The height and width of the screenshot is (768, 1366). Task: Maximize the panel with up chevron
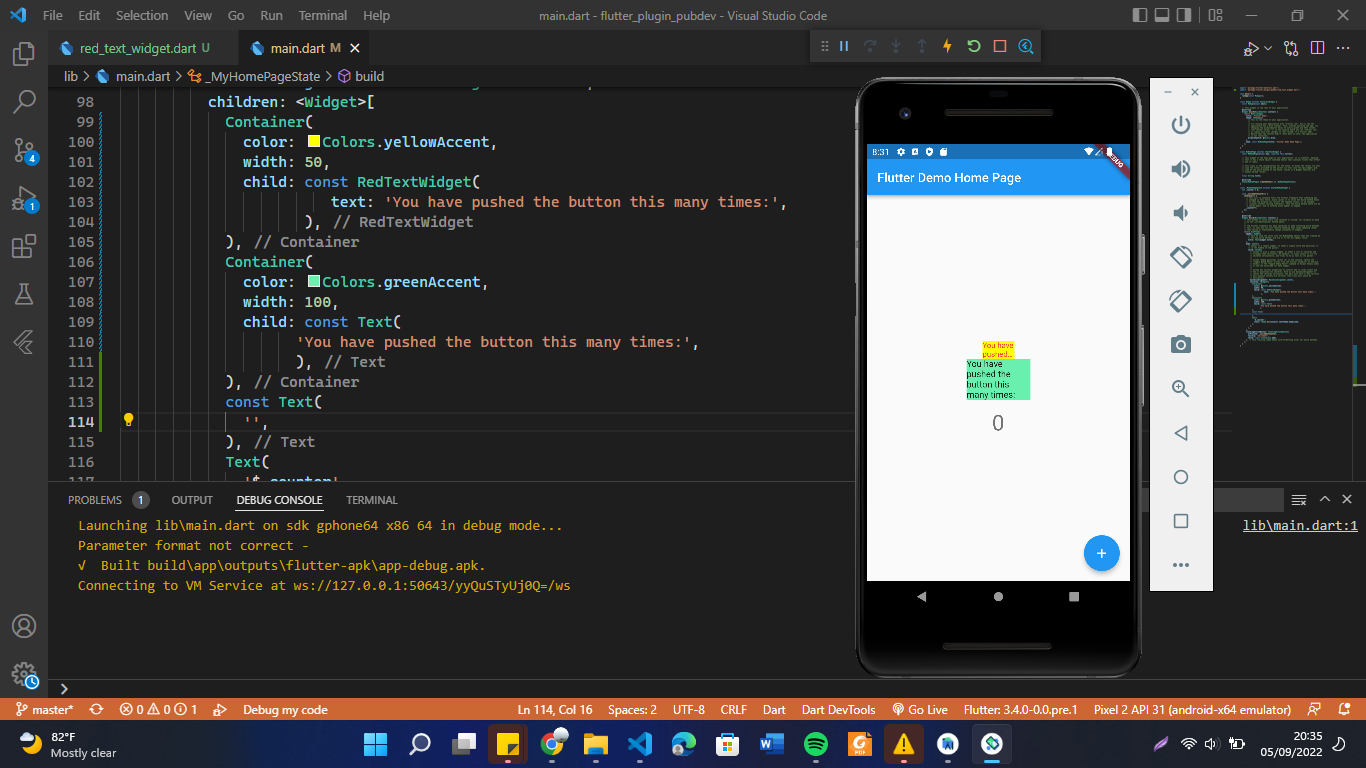(x=1324, y=499)
